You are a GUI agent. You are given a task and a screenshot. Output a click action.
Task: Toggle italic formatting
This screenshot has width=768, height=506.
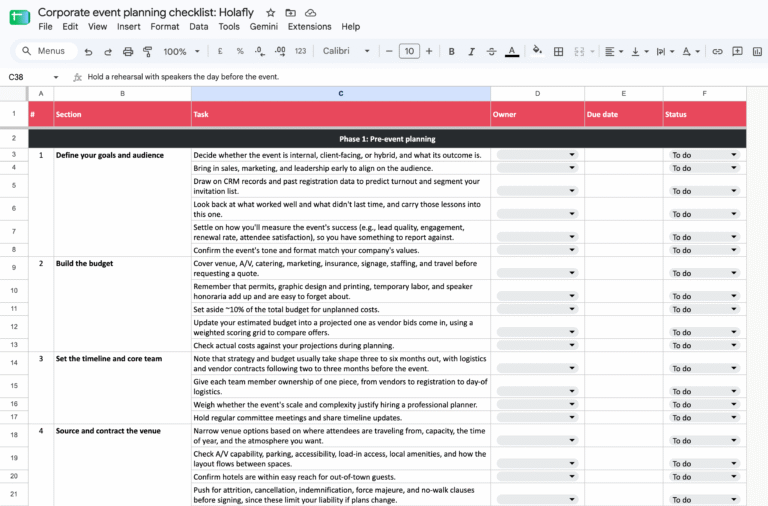(471, 51)
